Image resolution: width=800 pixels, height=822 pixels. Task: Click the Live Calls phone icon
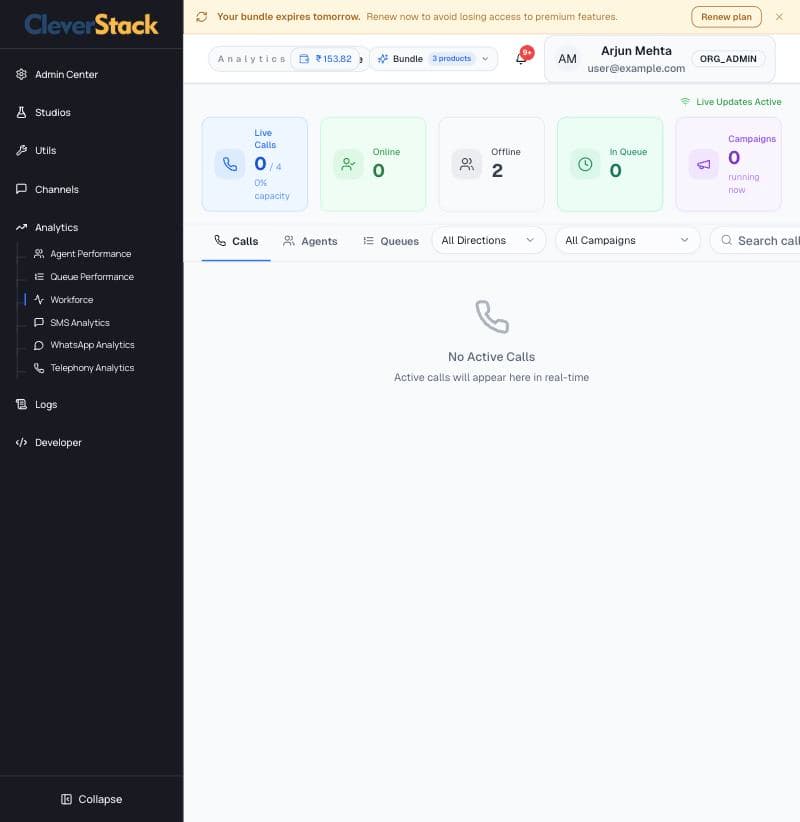(230, 164)
